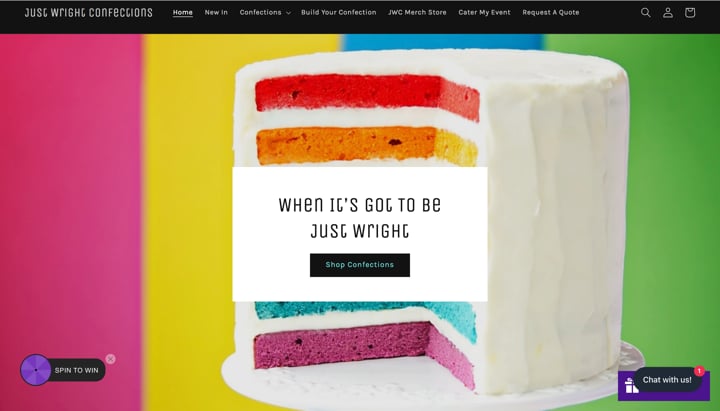Open the Chat with us widget

pos(667,380)
